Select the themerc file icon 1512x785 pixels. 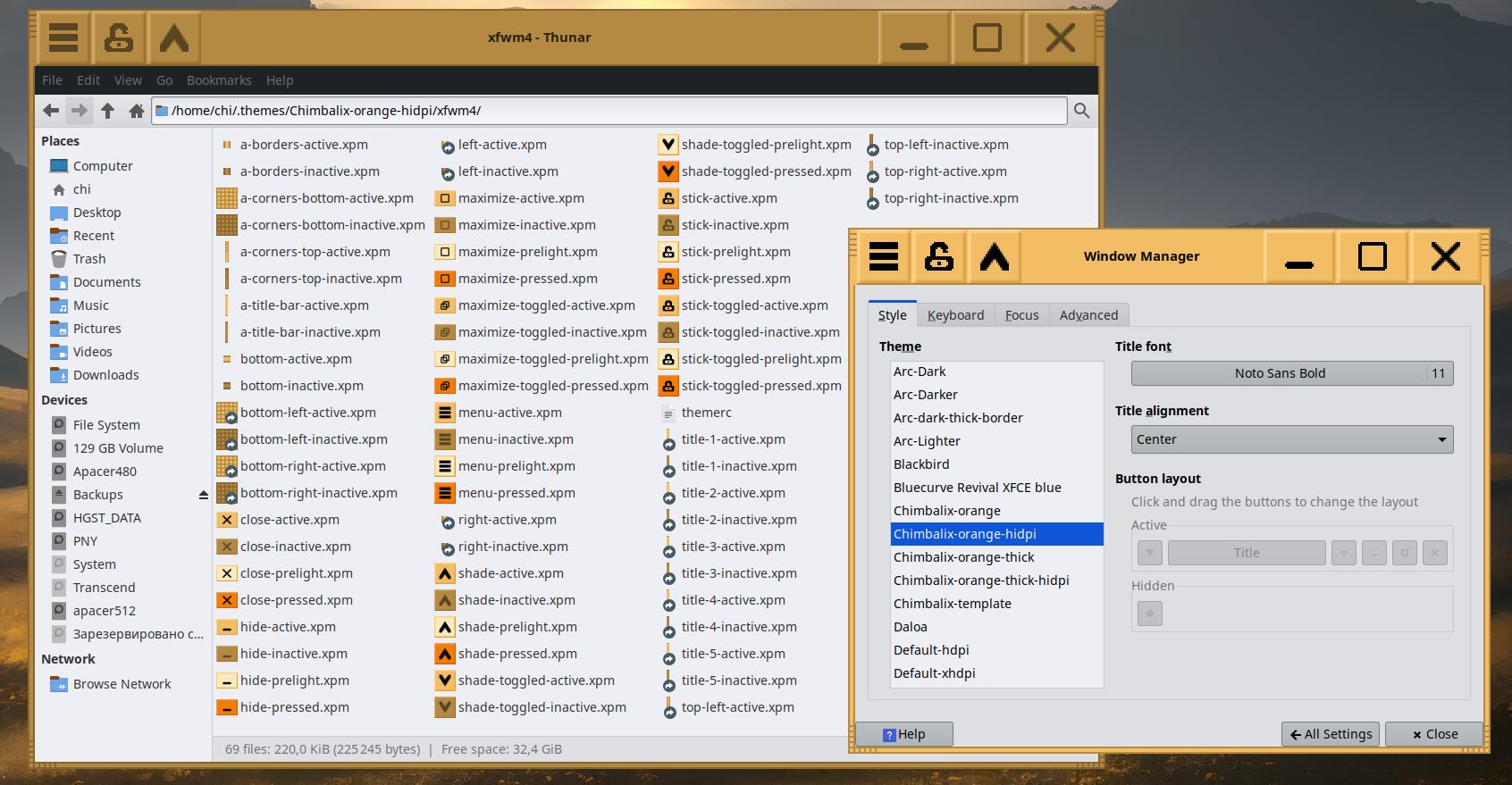(x=668, y=413)
